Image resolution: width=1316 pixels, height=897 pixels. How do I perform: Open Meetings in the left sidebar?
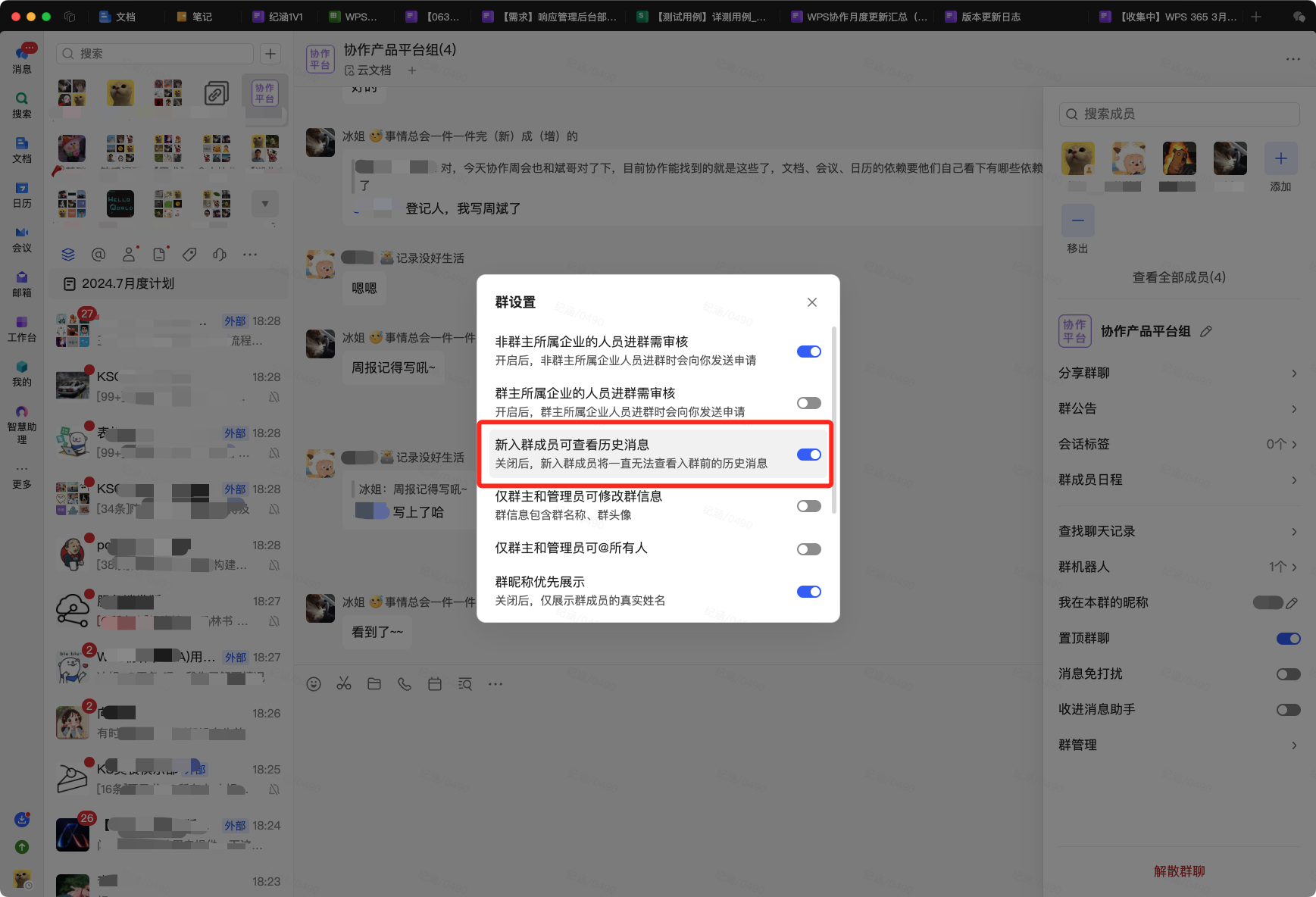point(22,239)
